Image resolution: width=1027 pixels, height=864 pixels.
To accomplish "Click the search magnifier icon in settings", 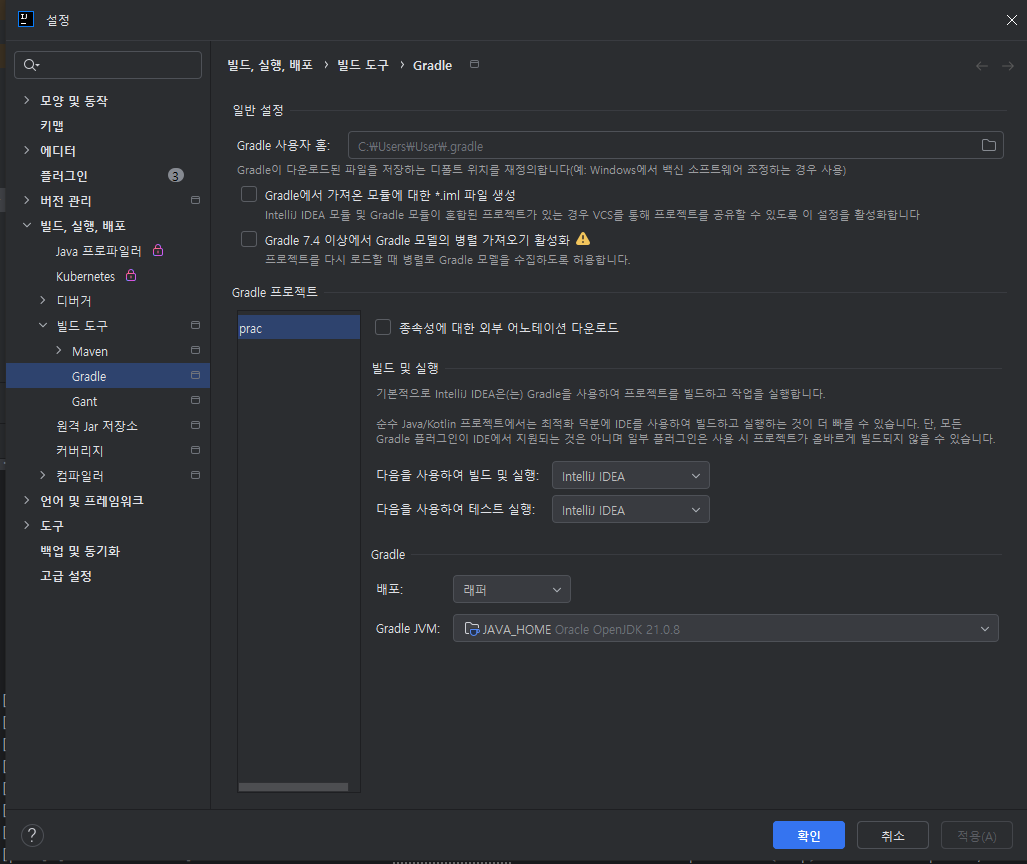I will 31,65.
